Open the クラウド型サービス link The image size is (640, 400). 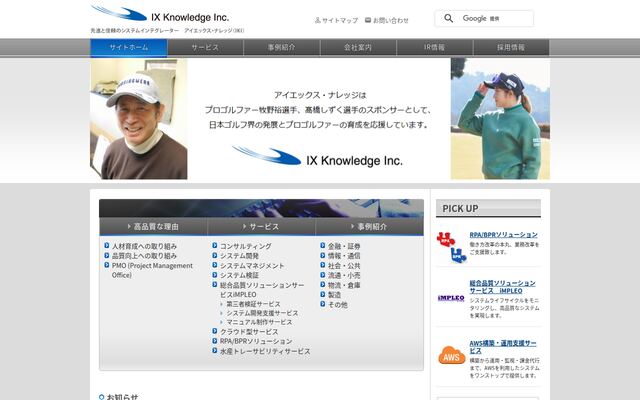249,332
